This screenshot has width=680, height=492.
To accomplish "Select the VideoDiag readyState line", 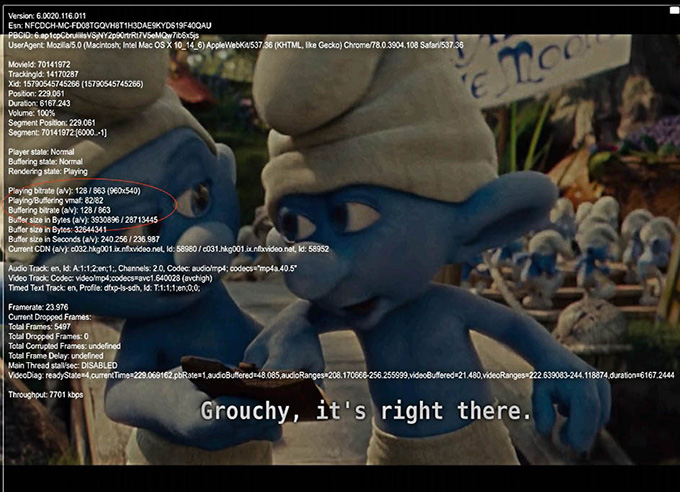I will tap(341, 375).
